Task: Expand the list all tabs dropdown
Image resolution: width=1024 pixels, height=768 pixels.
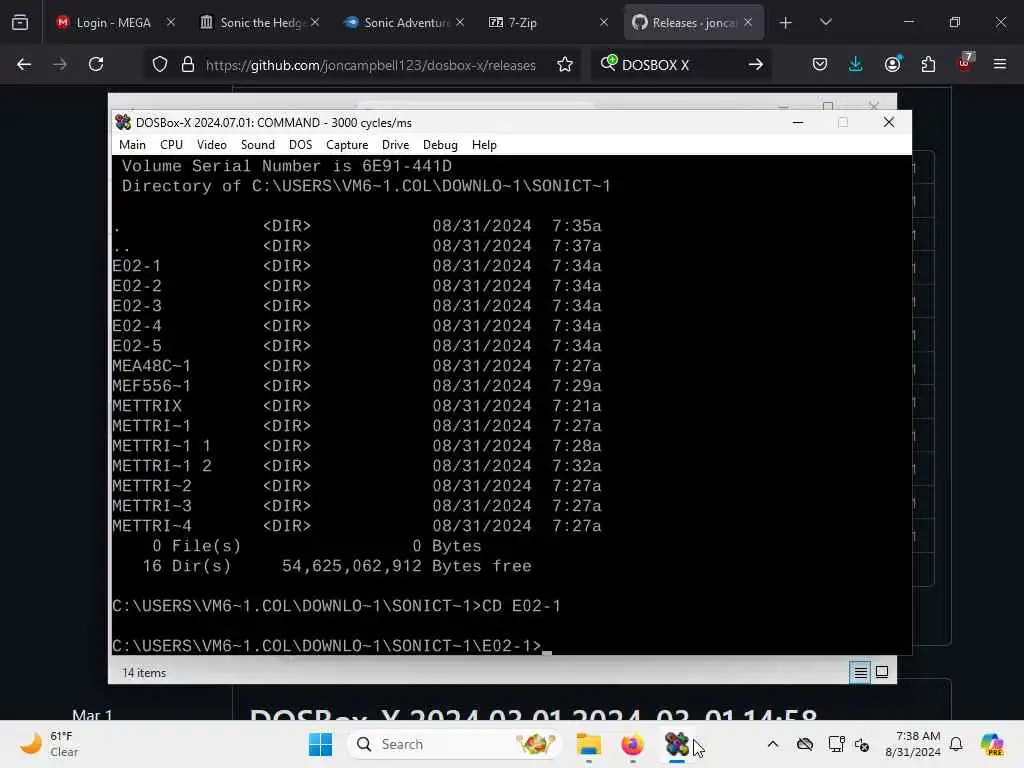Action: [x=825, y=23]
